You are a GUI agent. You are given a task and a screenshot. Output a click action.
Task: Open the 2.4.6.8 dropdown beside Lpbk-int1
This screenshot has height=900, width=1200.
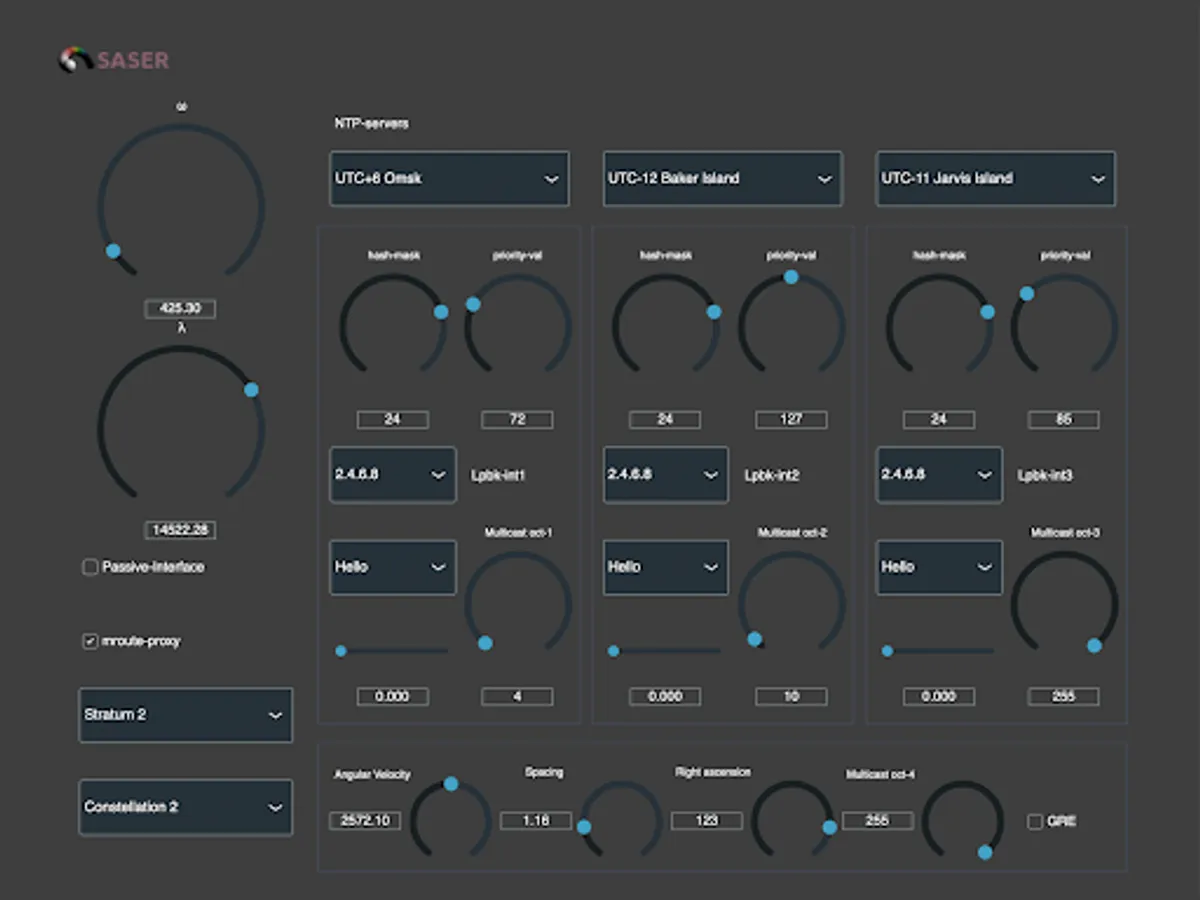coord(393,475)
